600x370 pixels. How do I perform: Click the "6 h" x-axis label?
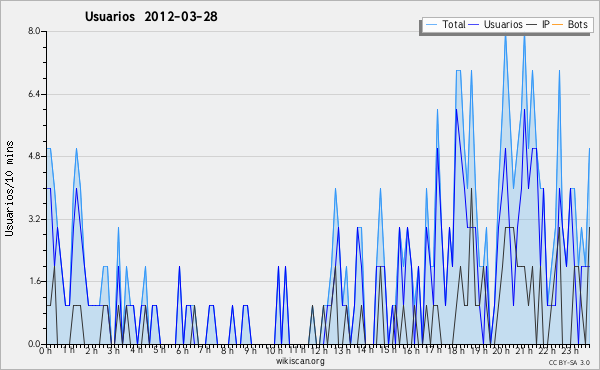[x=182, y=351]
